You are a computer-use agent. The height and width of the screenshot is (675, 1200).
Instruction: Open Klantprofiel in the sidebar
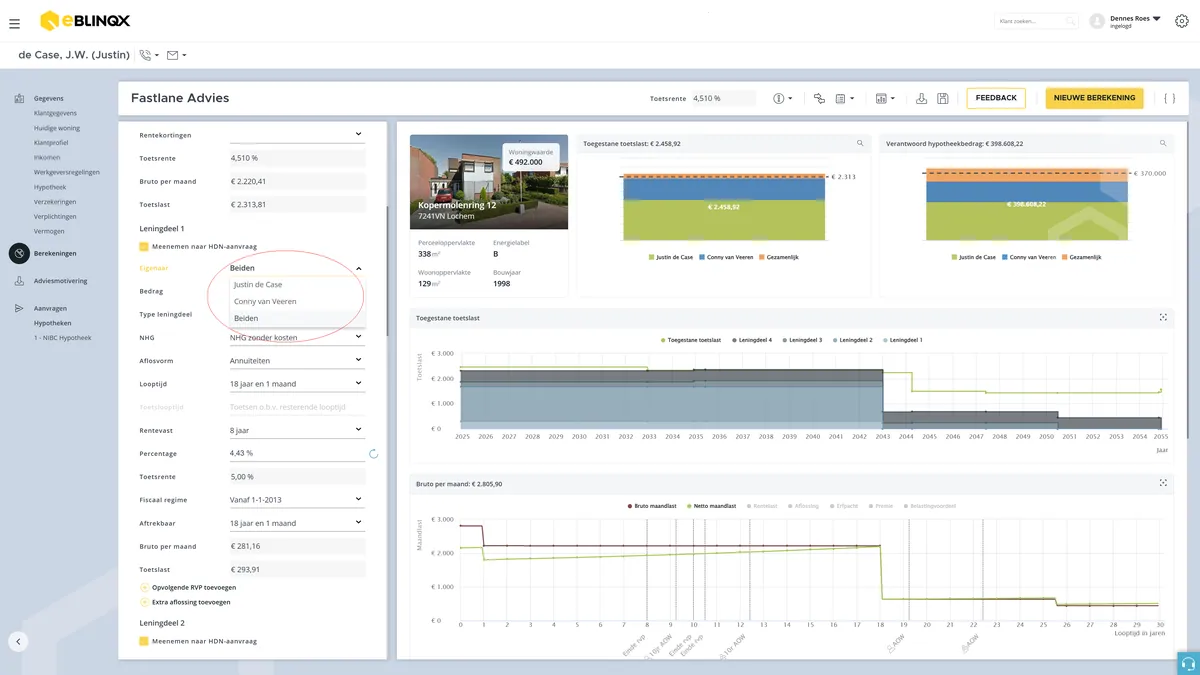(51, 143)
